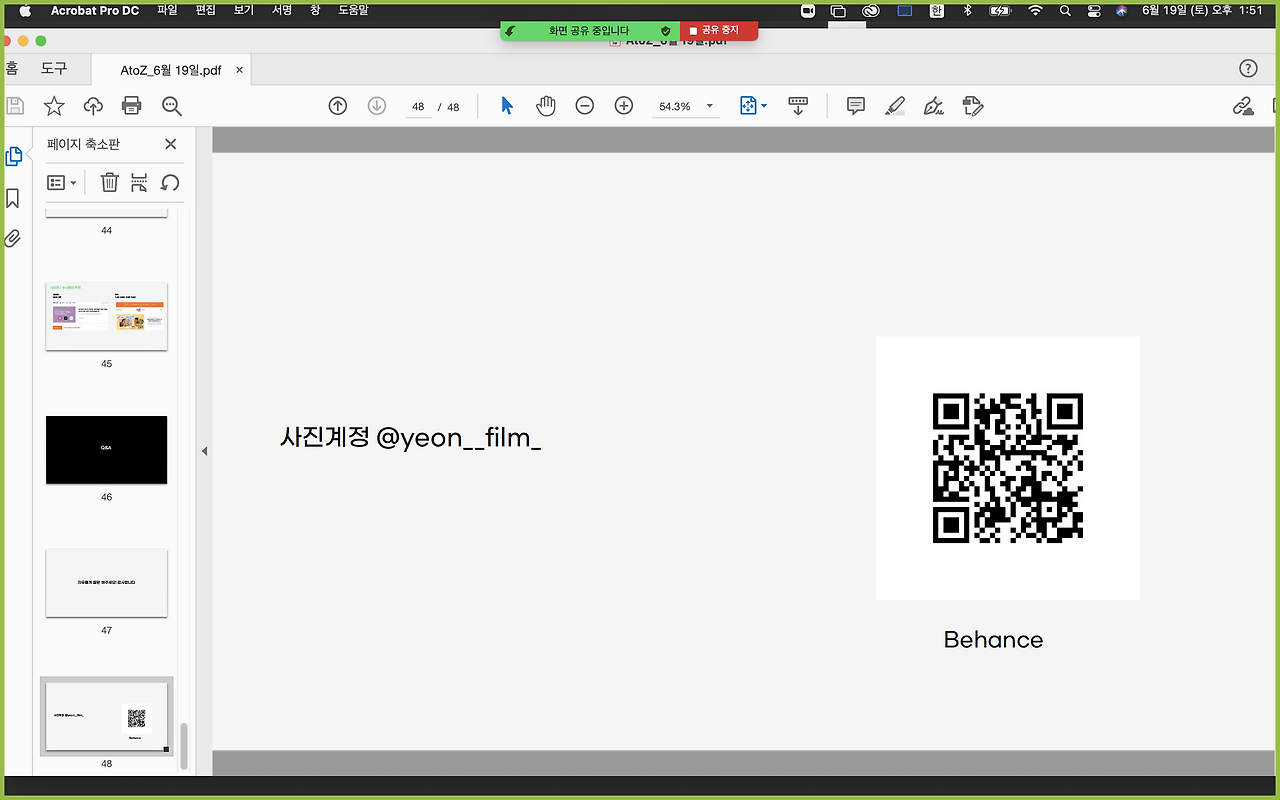1280x800 pixels.
Task: Close the page thumbnails panel
Action: click(170, 144)
